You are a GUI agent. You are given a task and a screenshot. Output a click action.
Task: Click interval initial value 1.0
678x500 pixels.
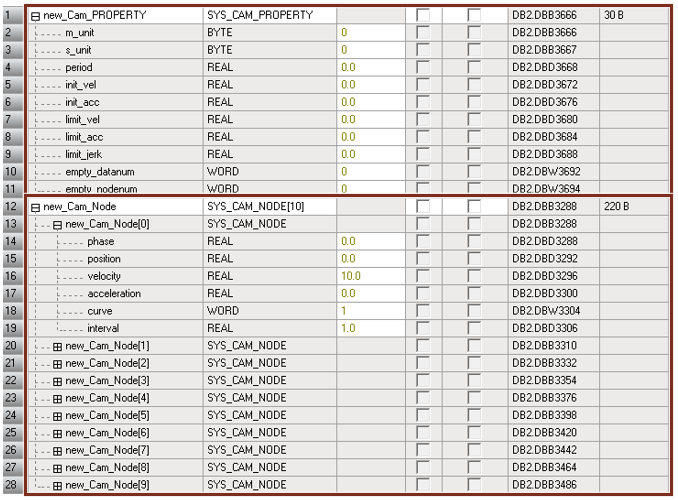tap(349, 328)
